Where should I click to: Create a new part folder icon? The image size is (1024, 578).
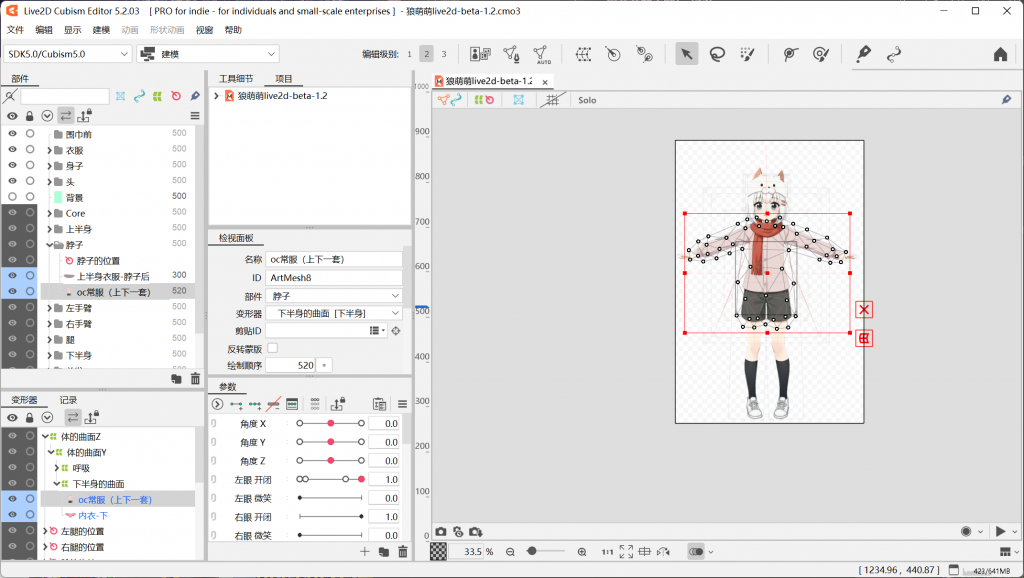176,378
